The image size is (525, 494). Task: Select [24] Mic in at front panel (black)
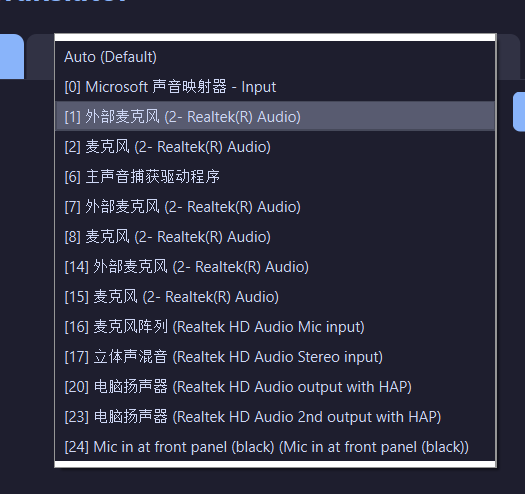coord(275,447)
